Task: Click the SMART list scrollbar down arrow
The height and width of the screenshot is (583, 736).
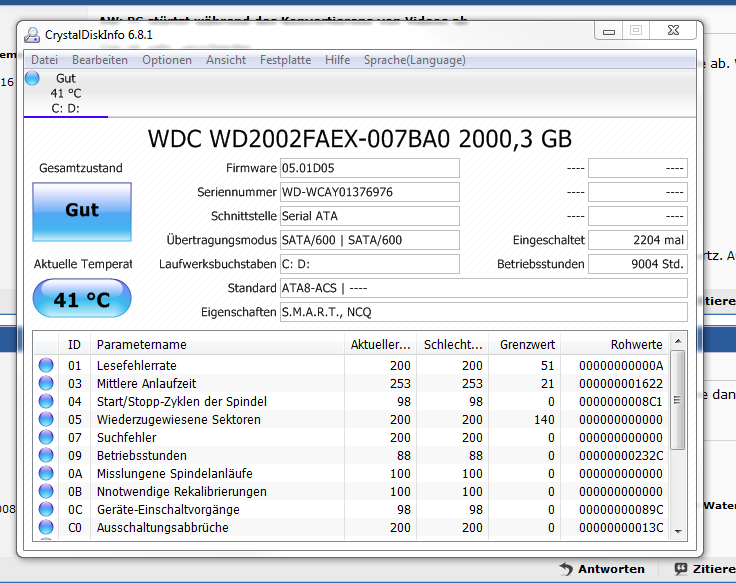Action: coord(678,531)
